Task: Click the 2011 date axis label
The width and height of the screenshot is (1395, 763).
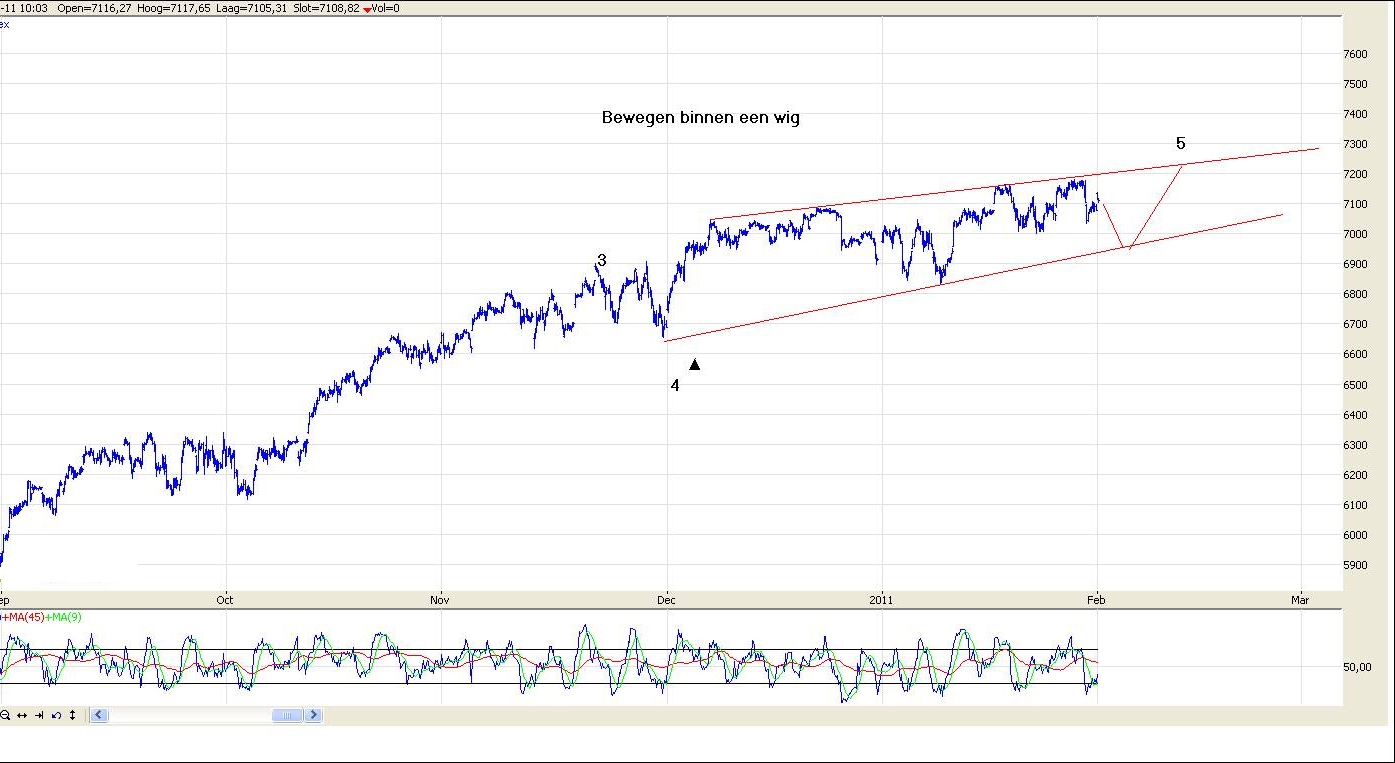Action: [x=881, y=600]
